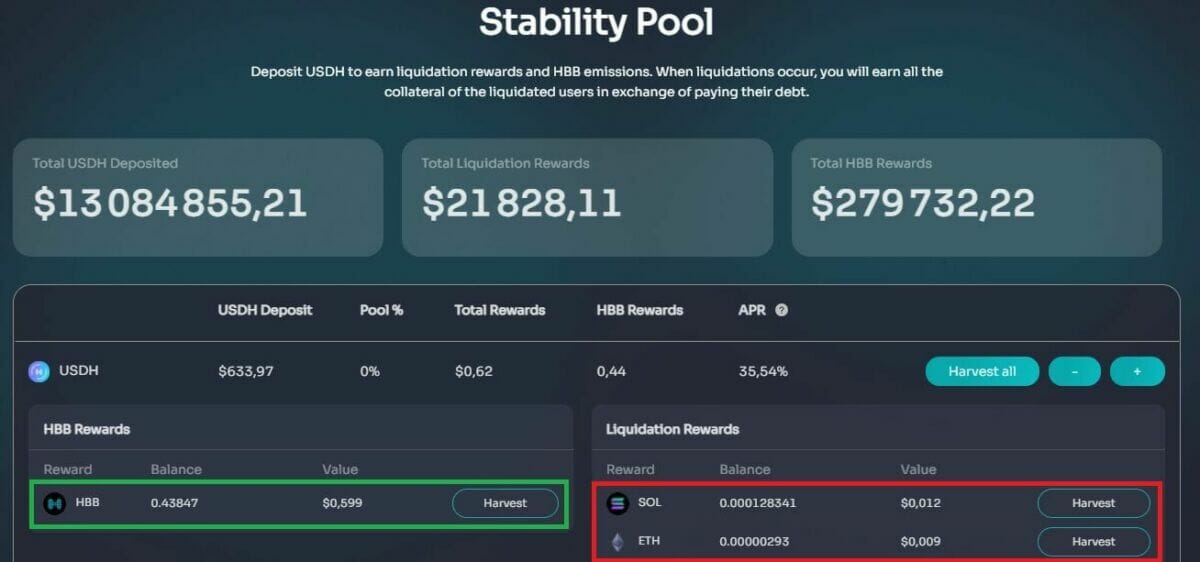Image resolution: width=1200 pixels, height=562 pixels.
Task: Click the HBB token icon
Action: pyautogui.click(x=54, y=503)
